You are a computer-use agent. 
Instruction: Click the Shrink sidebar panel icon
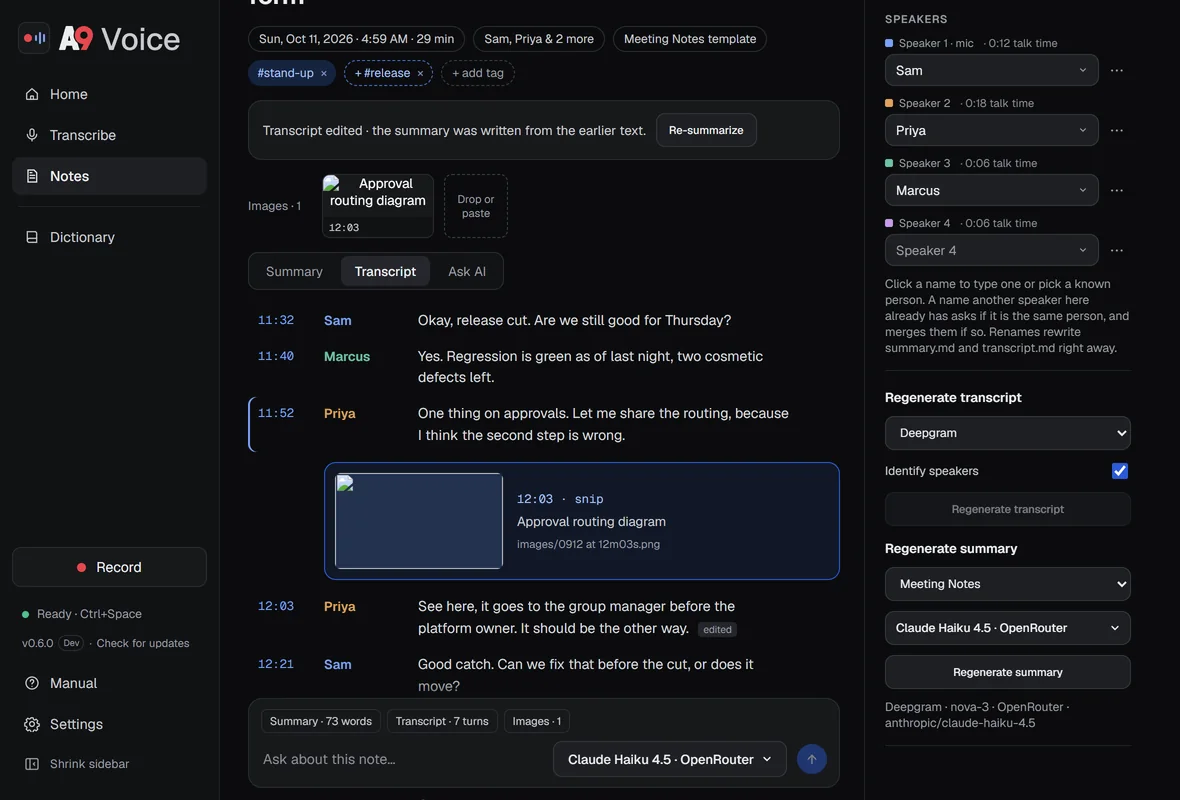click(32, 764)
